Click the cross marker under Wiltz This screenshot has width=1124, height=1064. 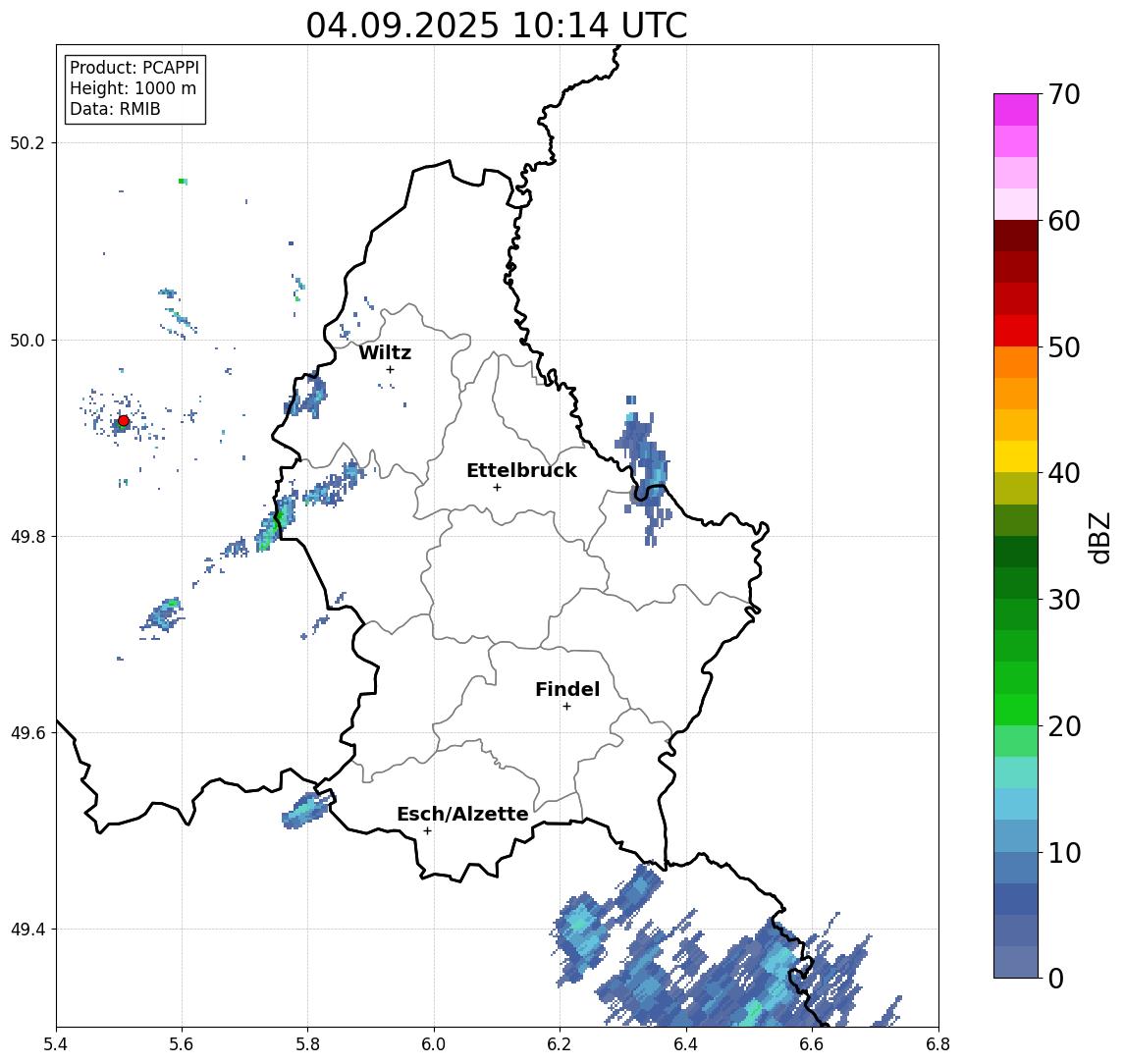click(x=390, y=369)
